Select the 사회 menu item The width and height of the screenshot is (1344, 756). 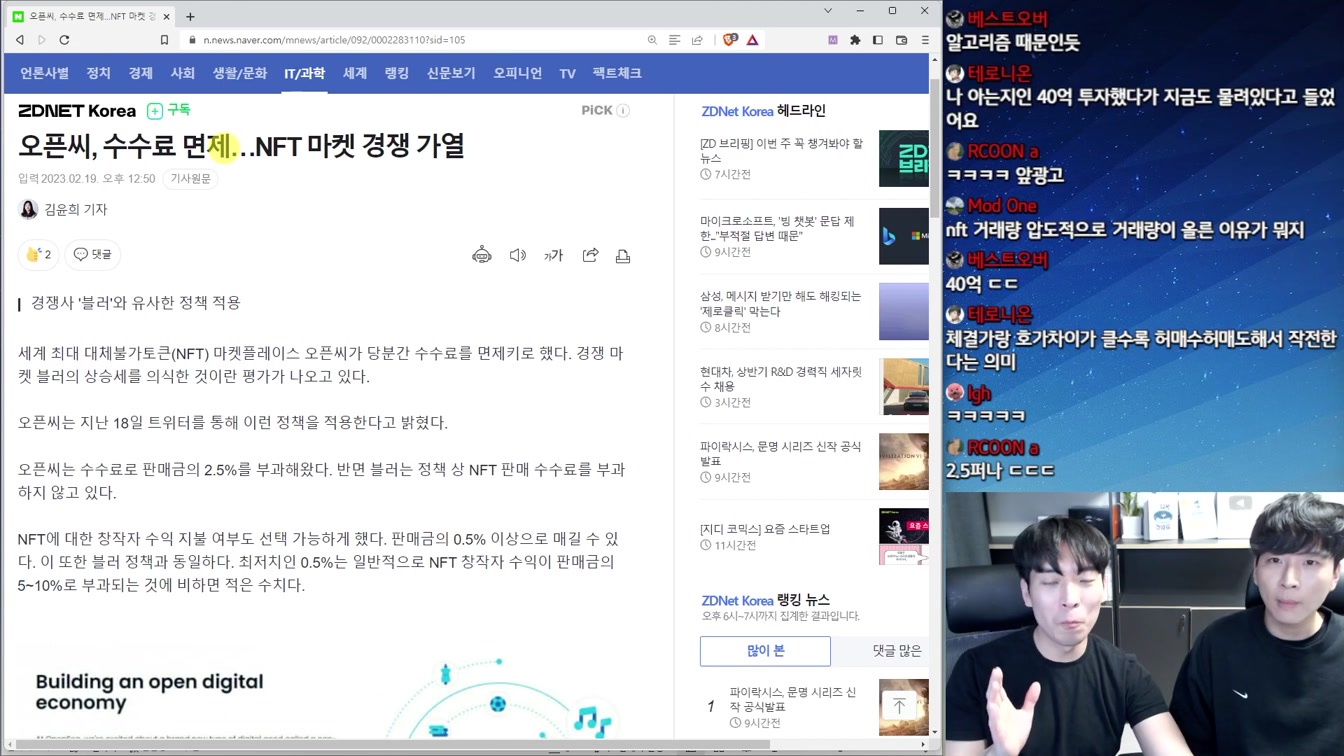(182, 73)
